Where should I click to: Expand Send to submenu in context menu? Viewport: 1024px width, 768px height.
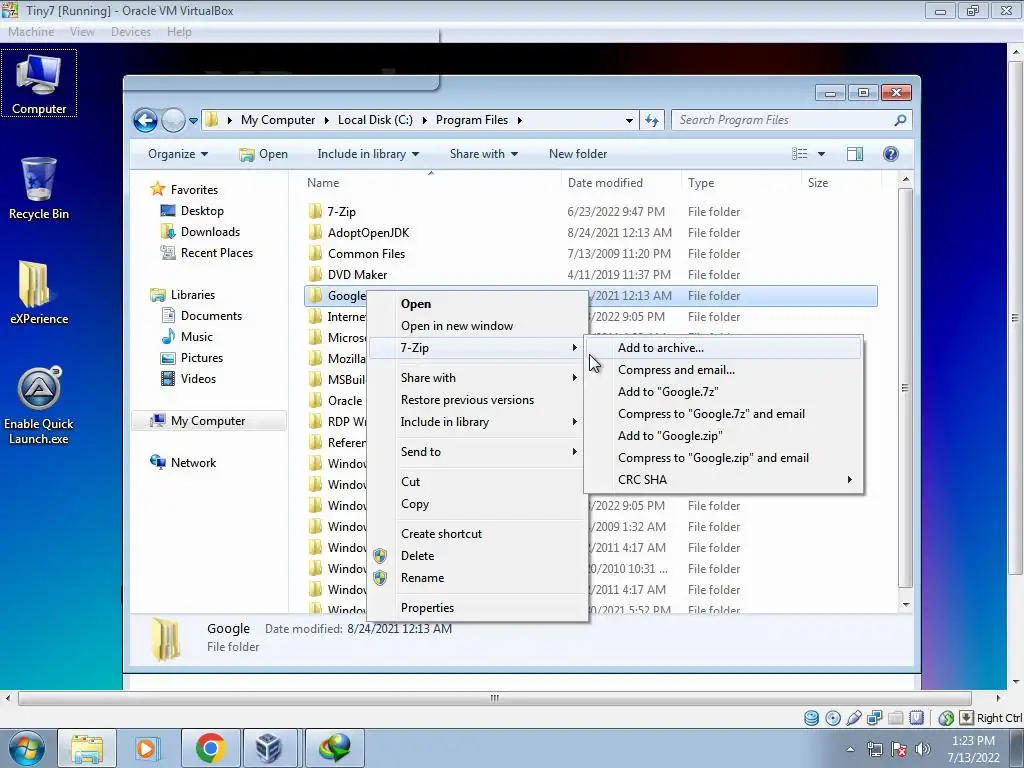(x=479, y=452)
